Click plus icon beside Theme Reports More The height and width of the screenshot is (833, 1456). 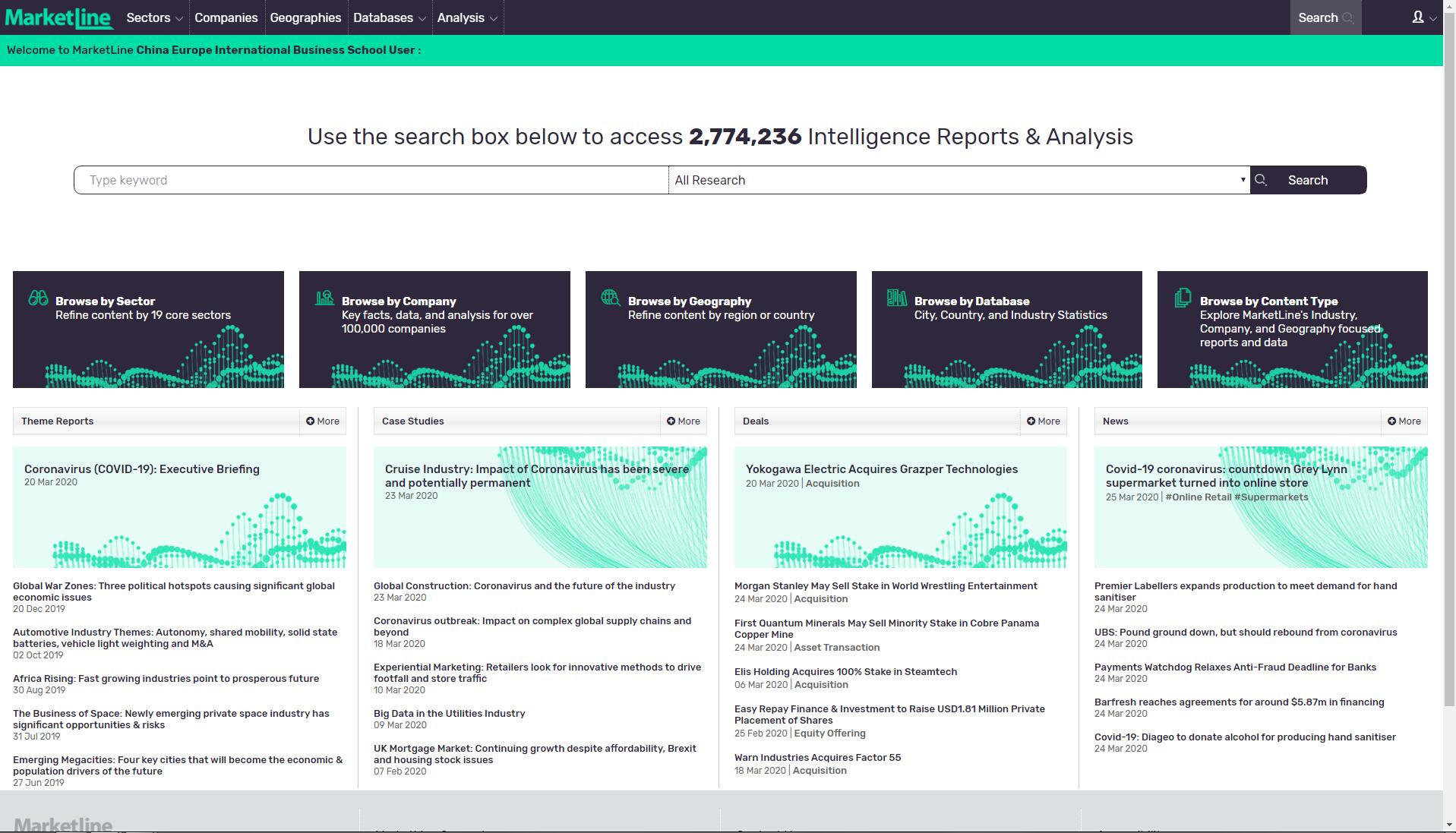coord(310,421)
